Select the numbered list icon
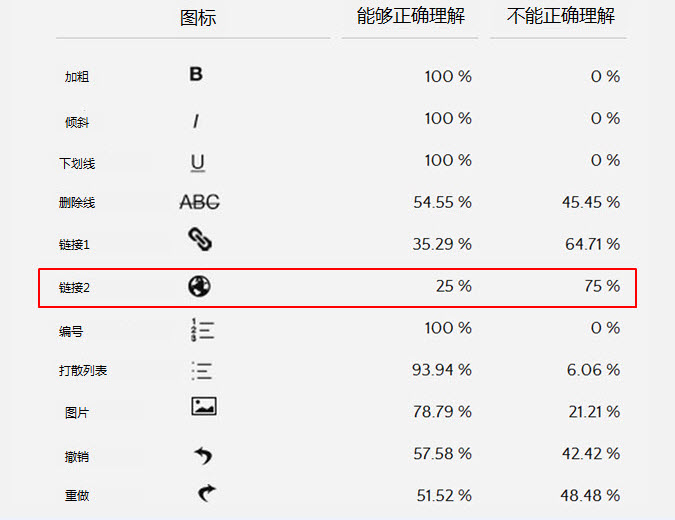Screen dimensions: 675x520 click(201, 330)
